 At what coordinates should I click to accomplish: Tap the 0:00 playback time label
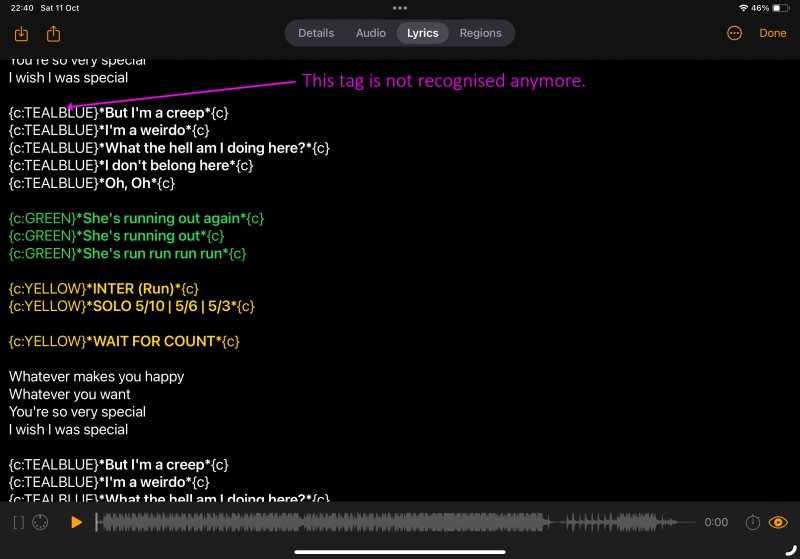716,522
